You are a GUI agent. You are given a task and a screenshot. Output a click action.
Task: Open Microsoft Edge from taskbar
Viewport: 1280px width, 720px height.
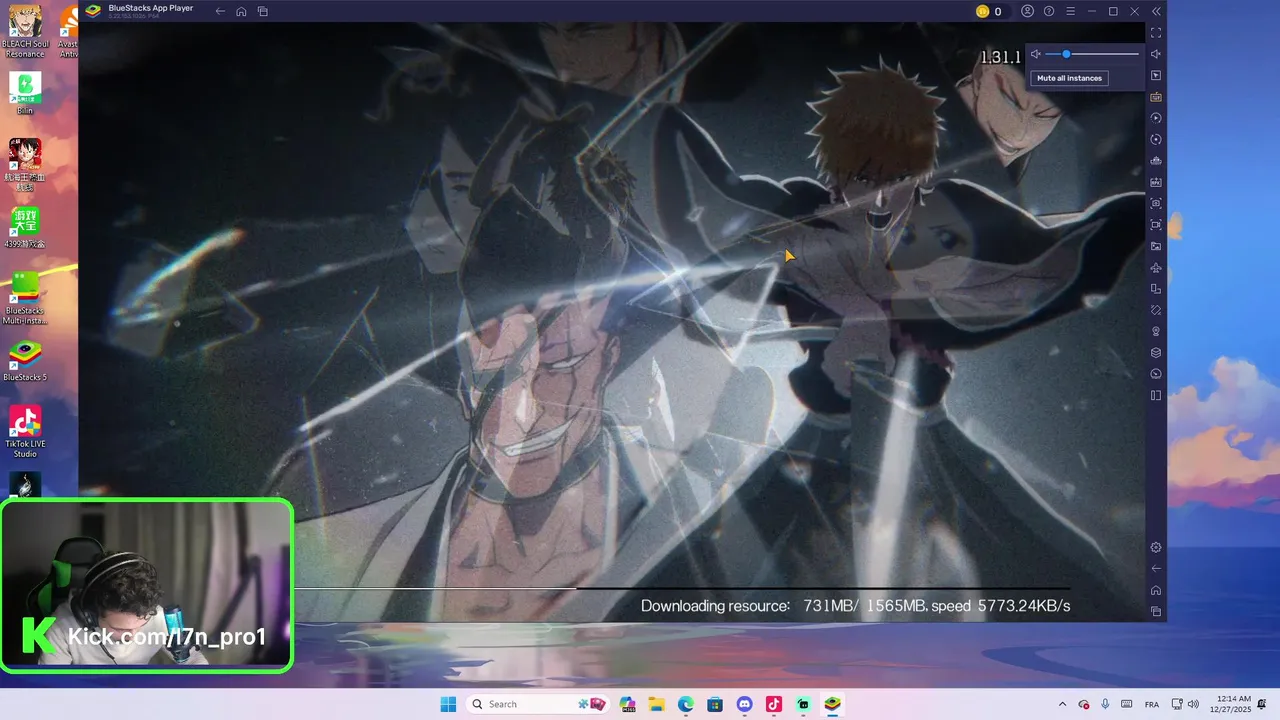click(x=686, y=704)
